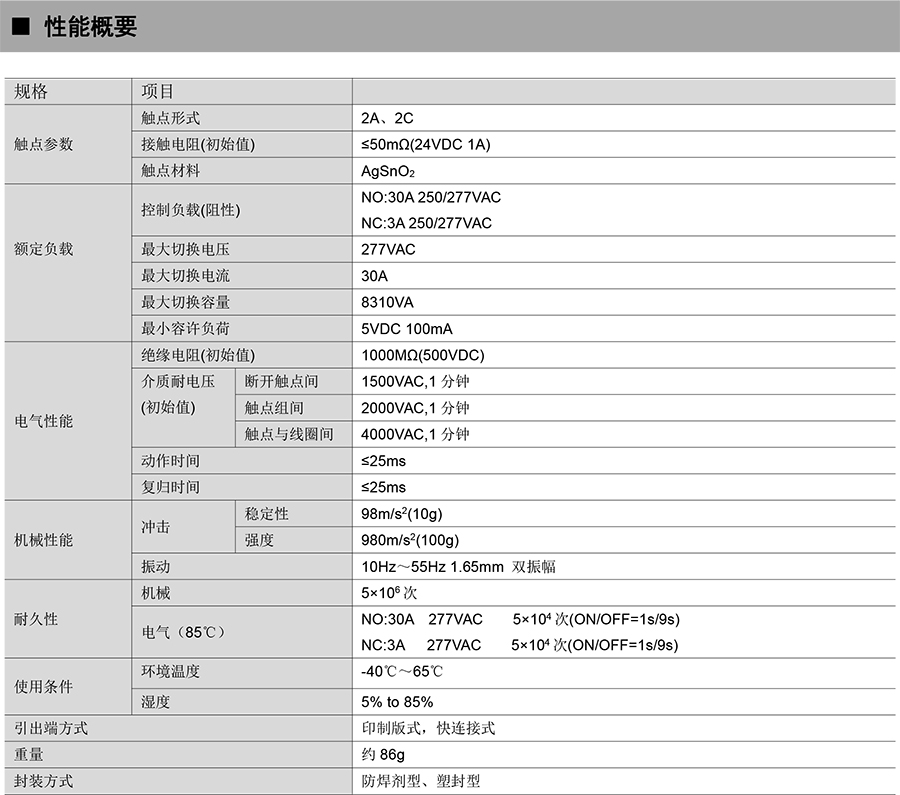Image resolution: width=900 pixels, height=795 pixels.
Task: Click the 980m/s²(100g) shock strength value
Action: coord(410,540)
